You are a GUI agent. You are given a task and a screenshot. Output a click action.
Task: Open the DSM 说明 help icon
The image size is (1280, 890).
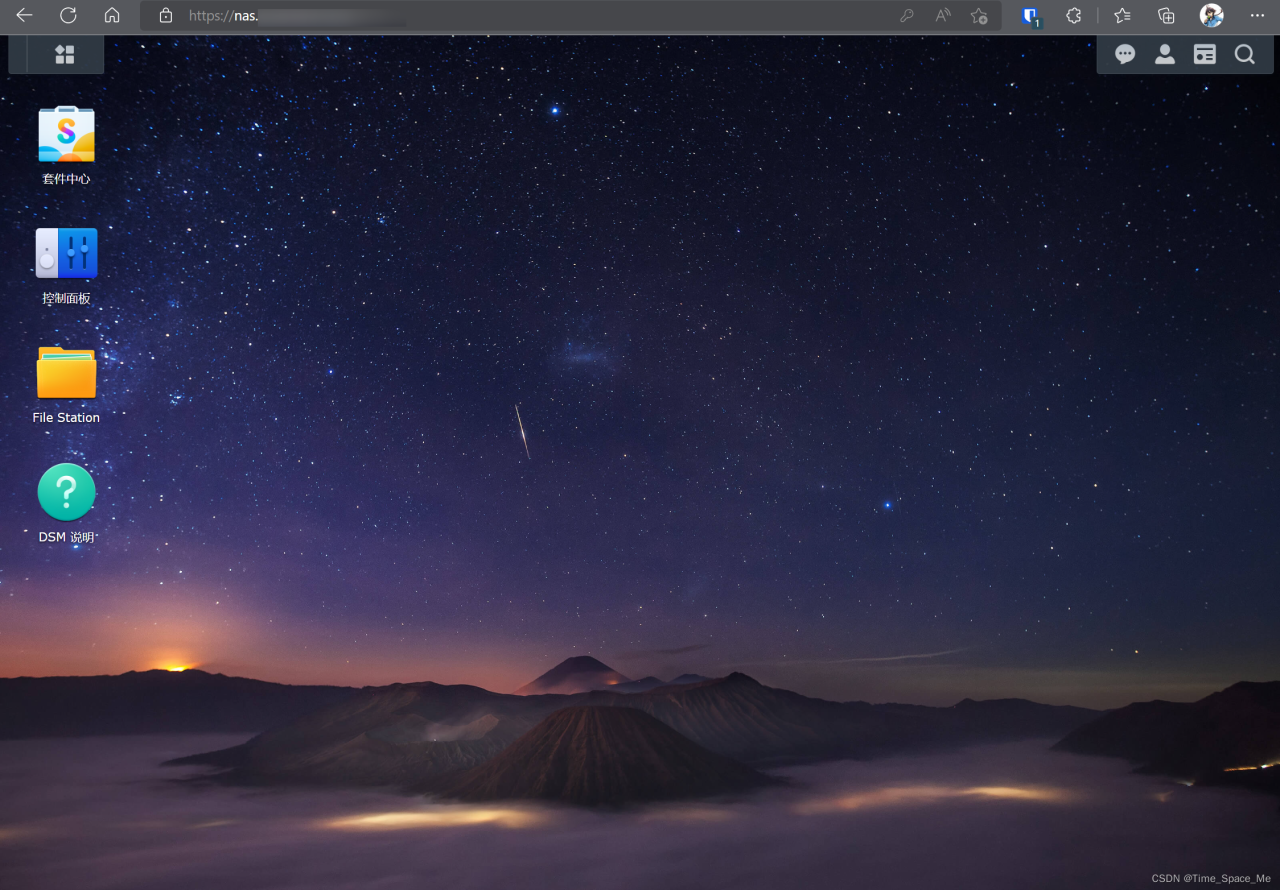coord(66,492)
